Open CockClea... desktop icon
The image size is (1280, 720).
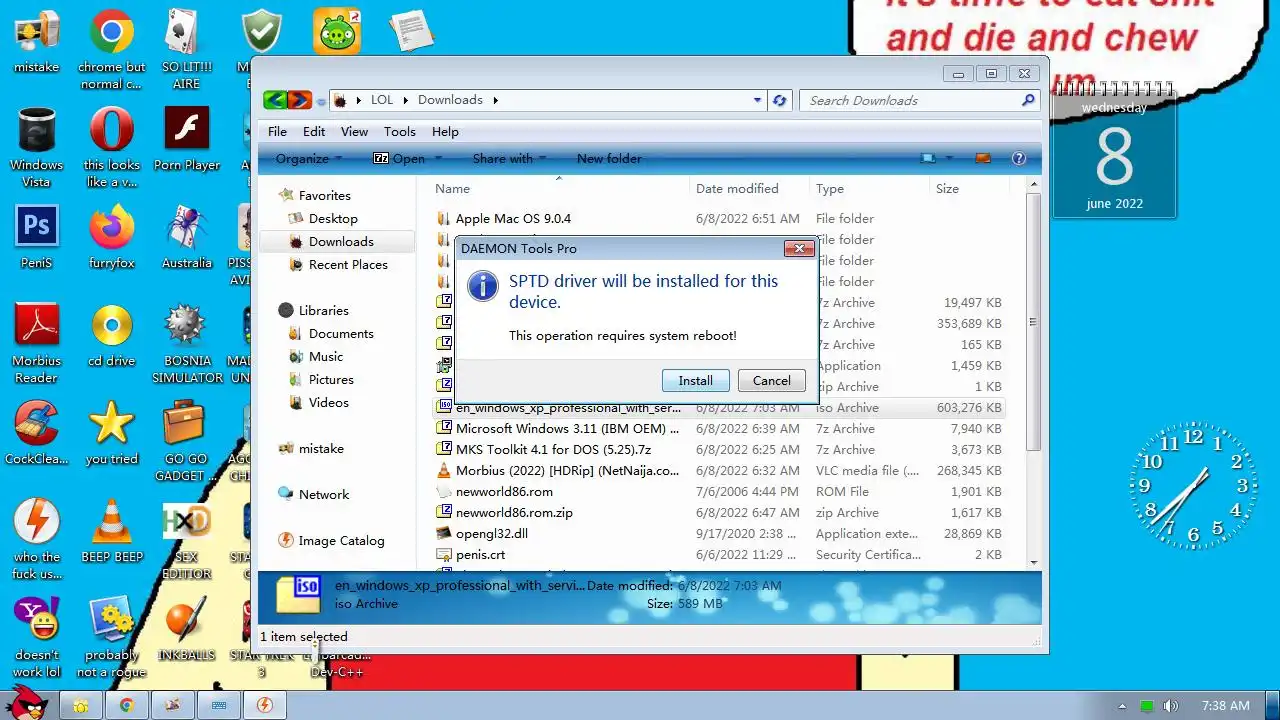click(x=36, y=433)
